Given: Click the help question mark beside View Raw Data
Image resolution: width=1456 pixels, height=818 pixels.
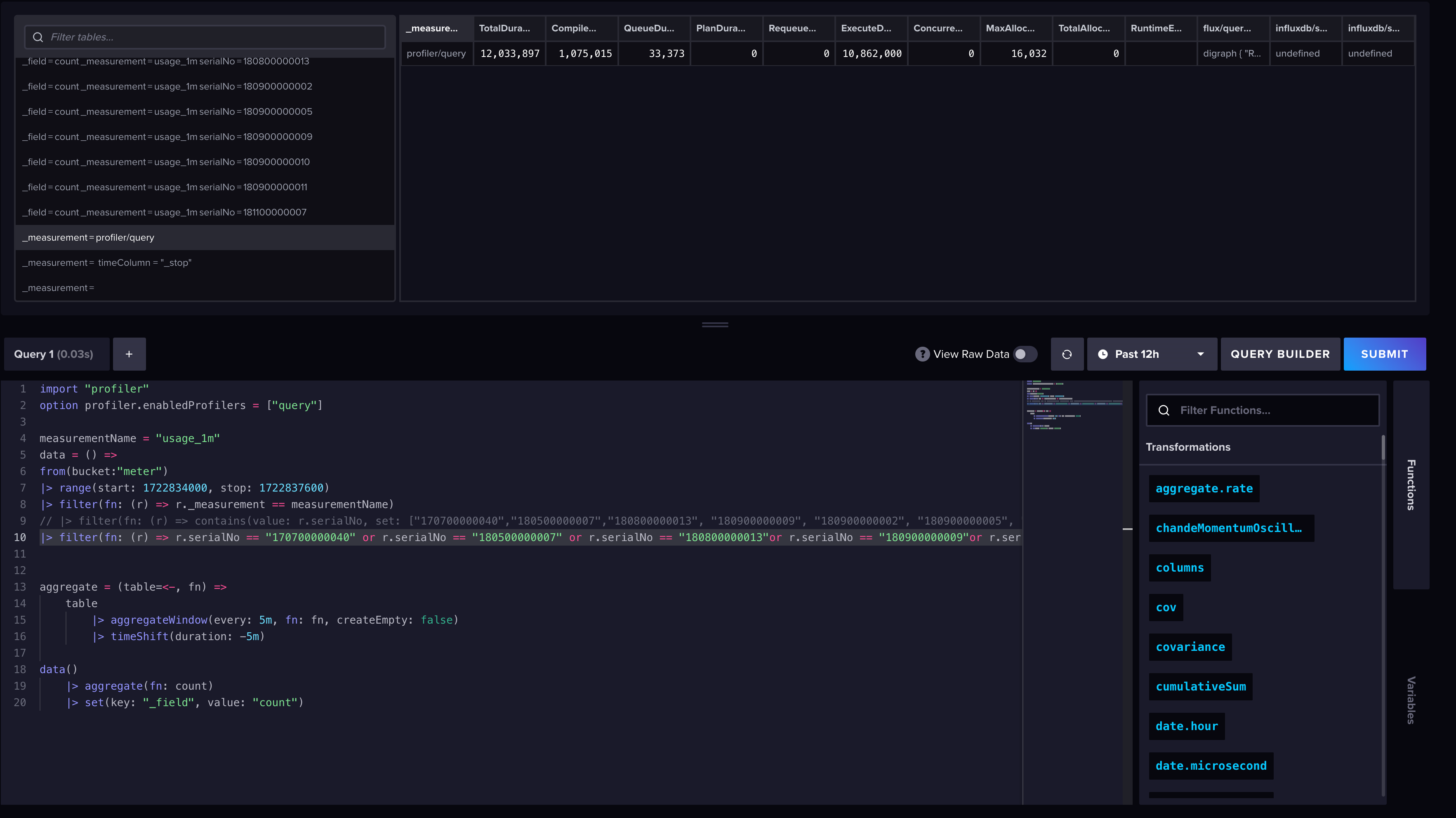Looking at the screenshot, I should tap(922, 354).
